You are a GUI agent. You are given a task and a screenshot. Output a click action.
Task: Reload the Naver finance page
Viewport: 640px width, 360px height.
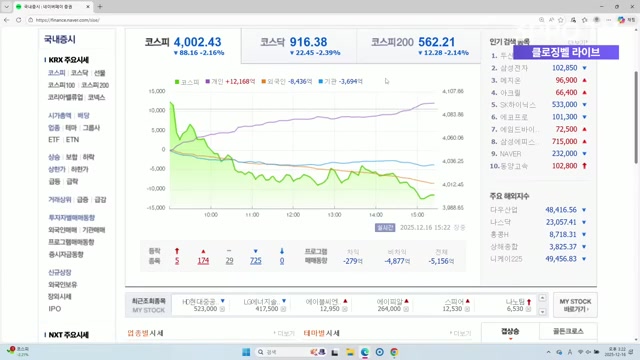[19, 20]
